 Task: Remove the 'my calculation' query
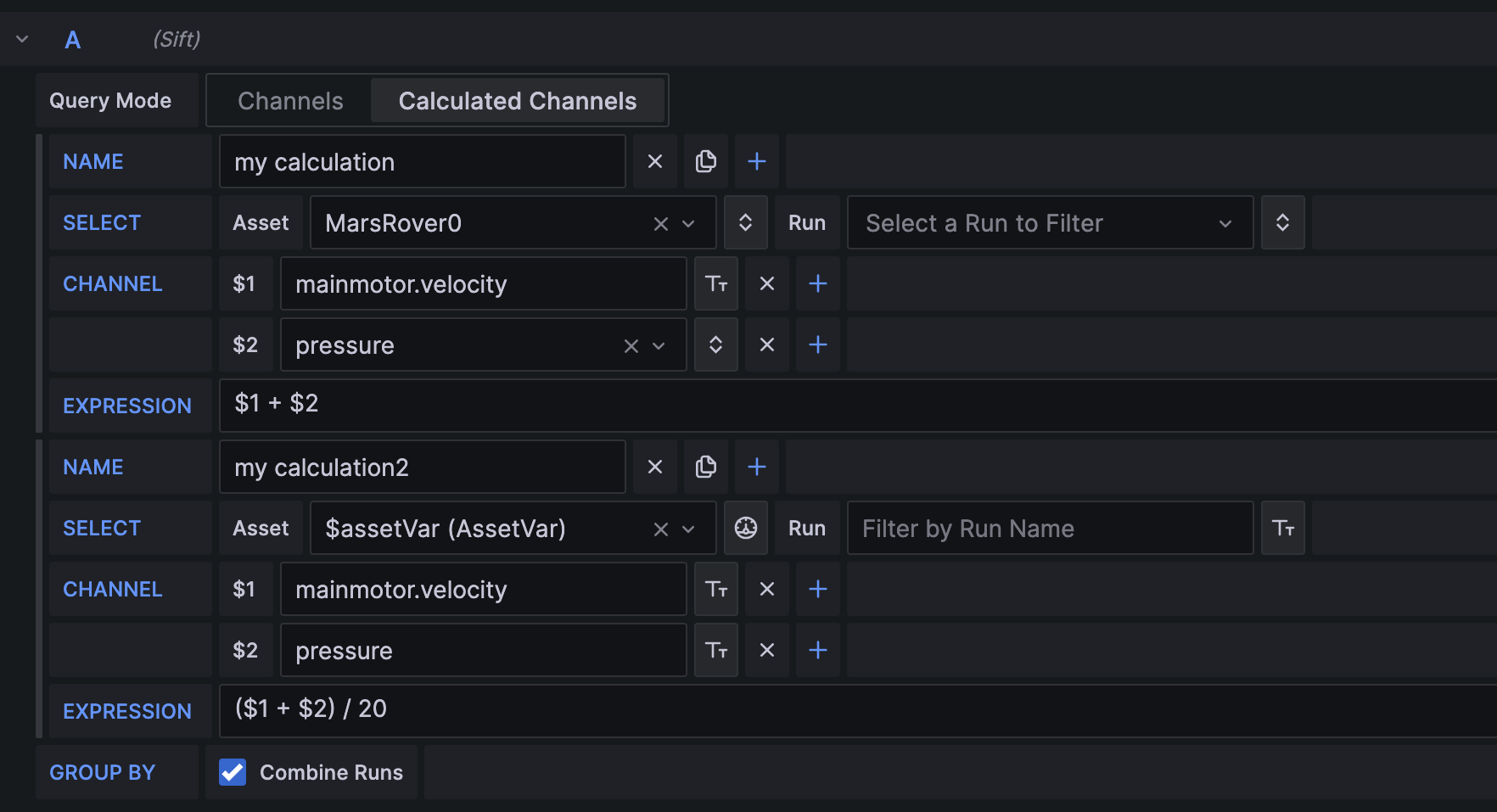click(654, 161)
